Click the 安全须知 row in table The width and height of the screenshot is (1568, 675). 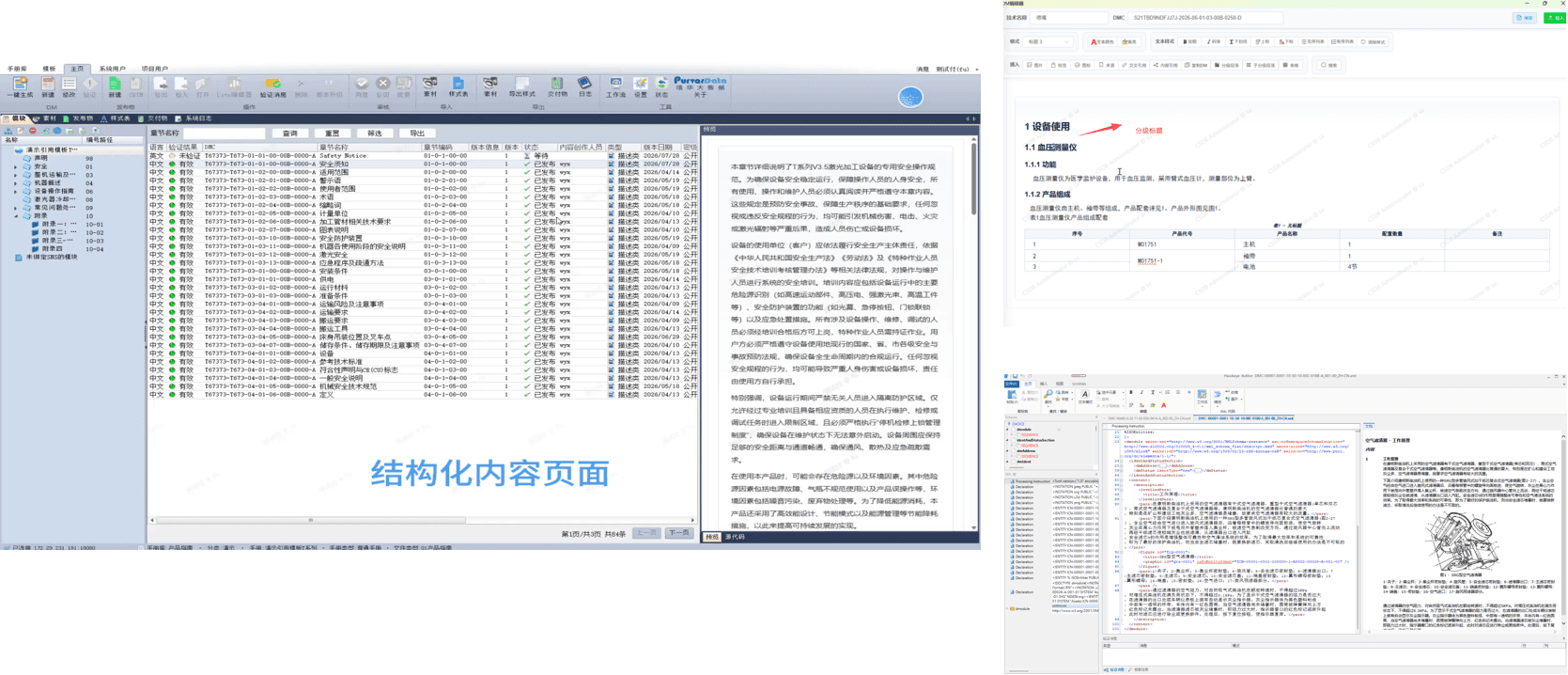(x=423, y=164)
